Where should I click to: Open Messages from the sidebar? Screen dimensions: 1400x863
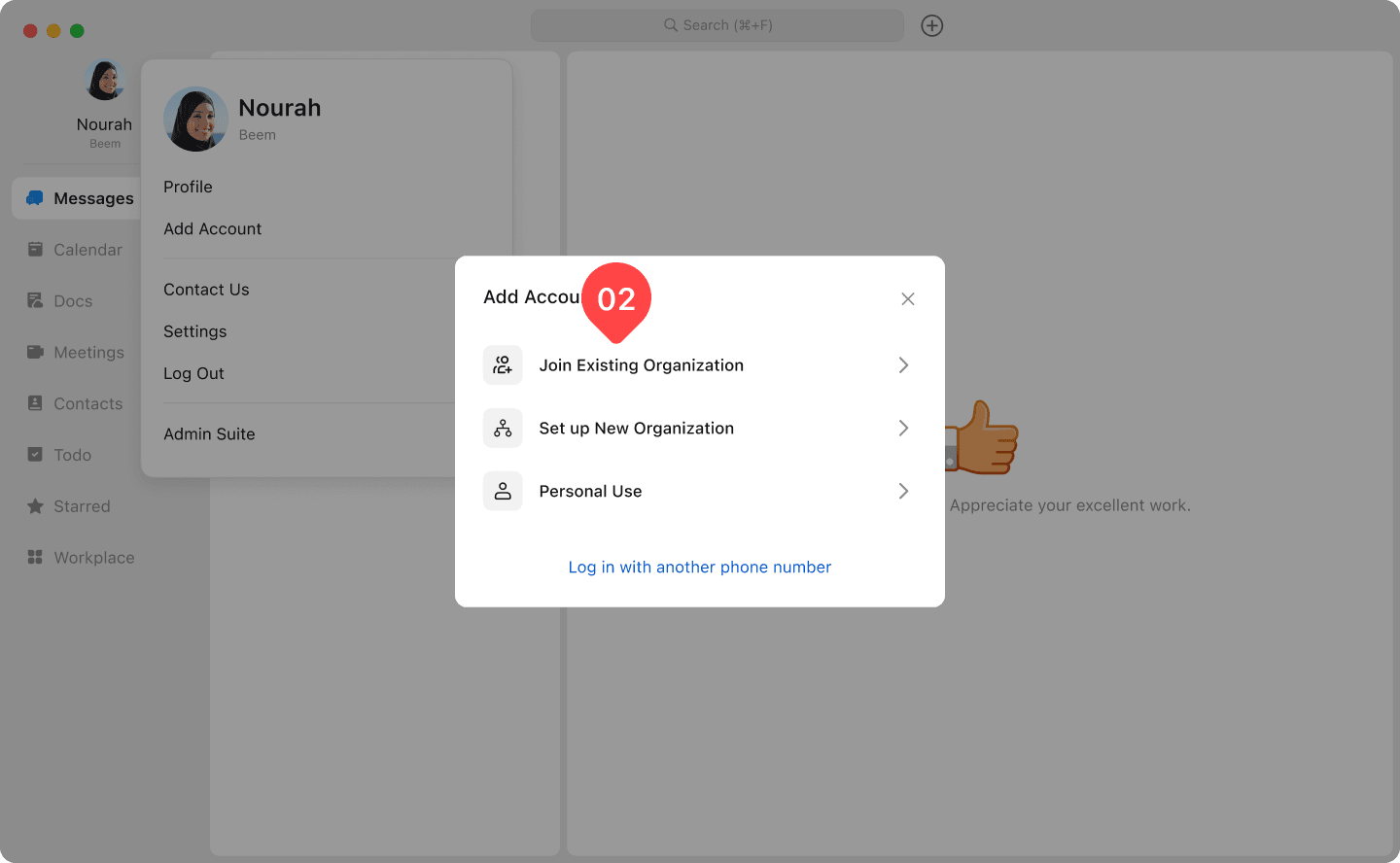80,198
